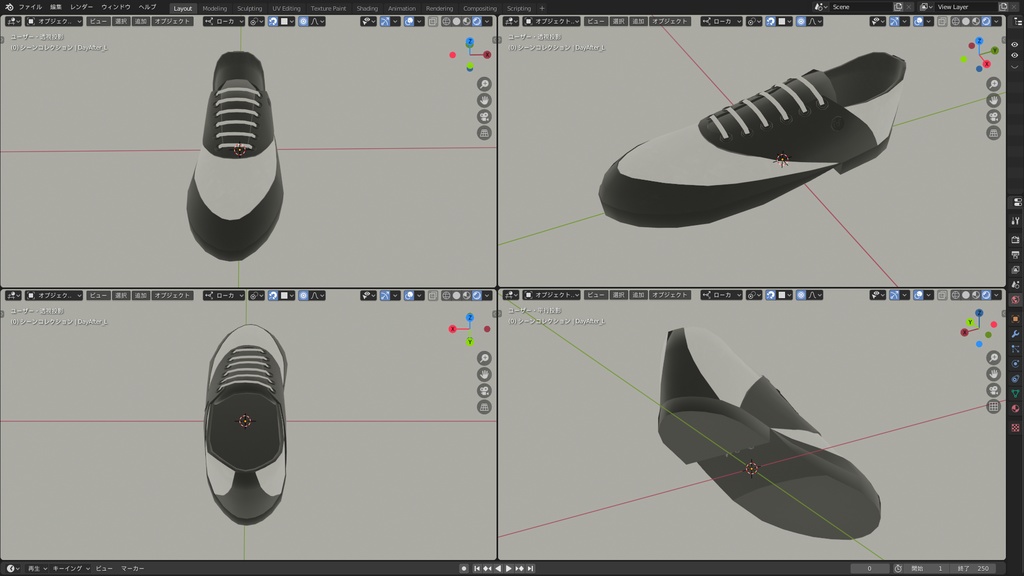Open ビュー menu in top-left viewport header
The width and height of the screenshot is (1024, 576).
97,22
